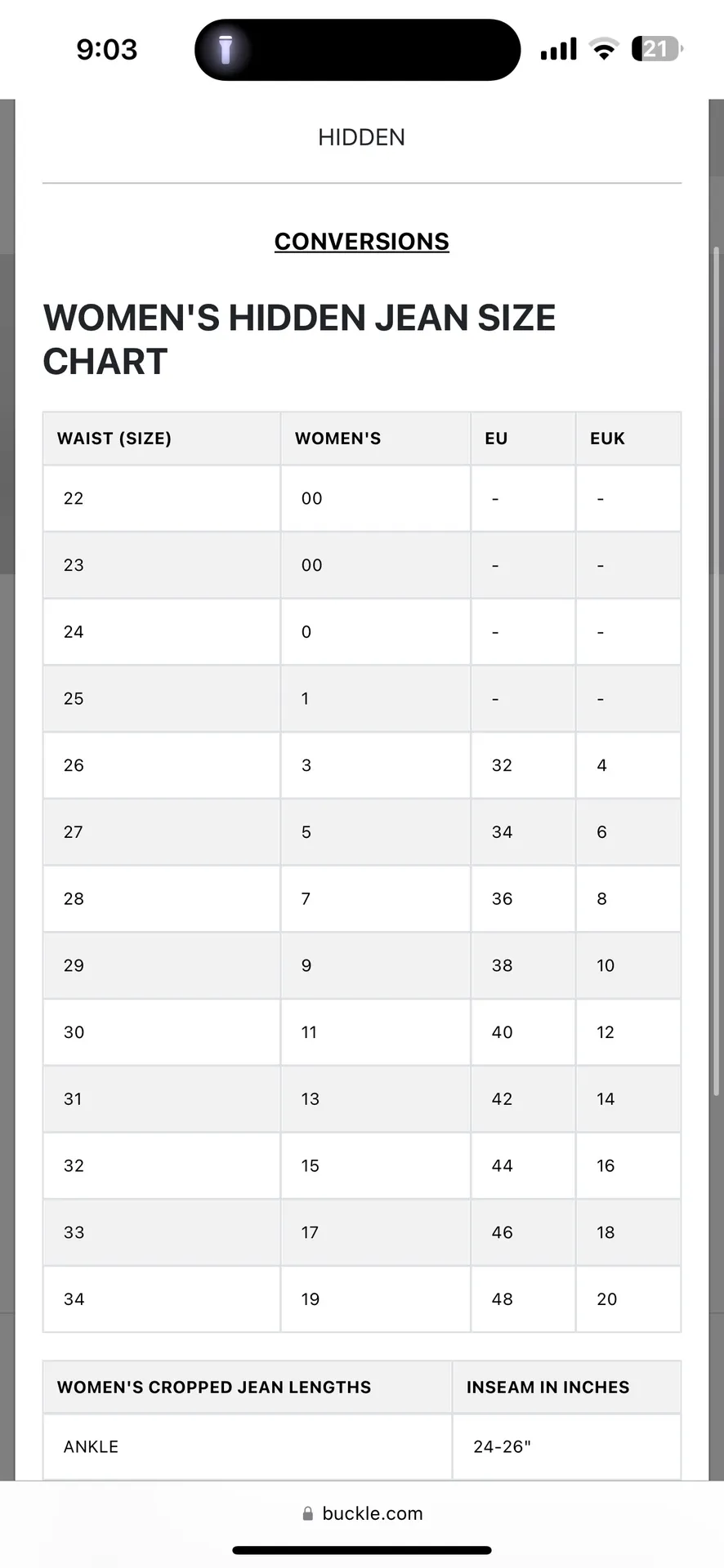Tap the 24-26" inseam value
724x1568 pixels.
(x=502, y=1446)
